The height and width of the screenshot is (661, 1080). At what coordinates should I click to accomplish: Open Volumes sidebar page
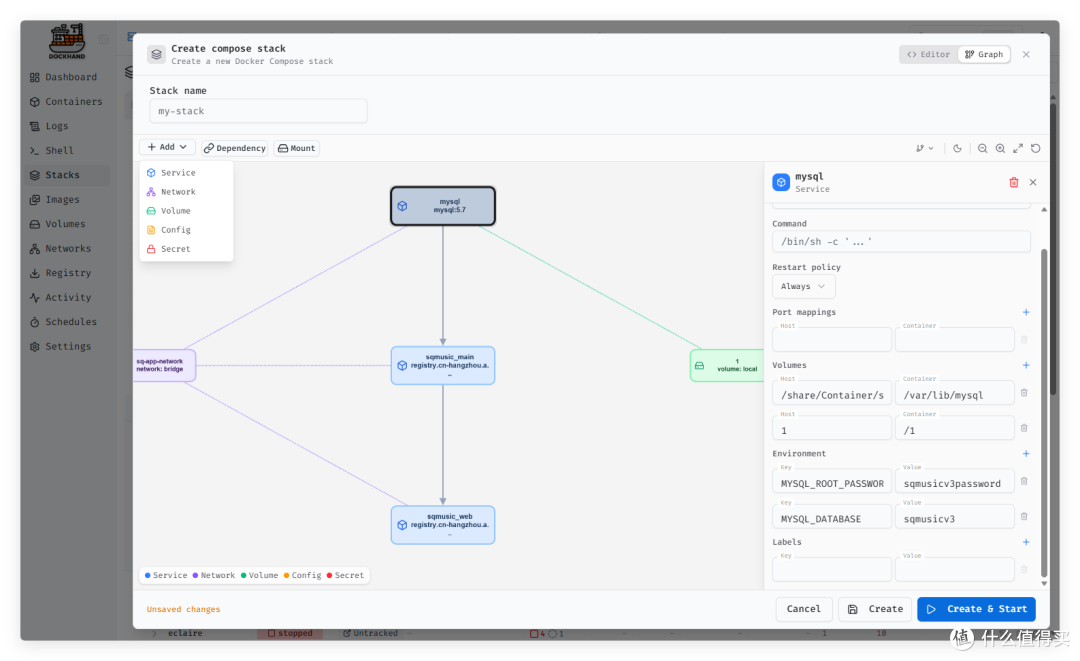pyautogui.click(x=58, y=224)
